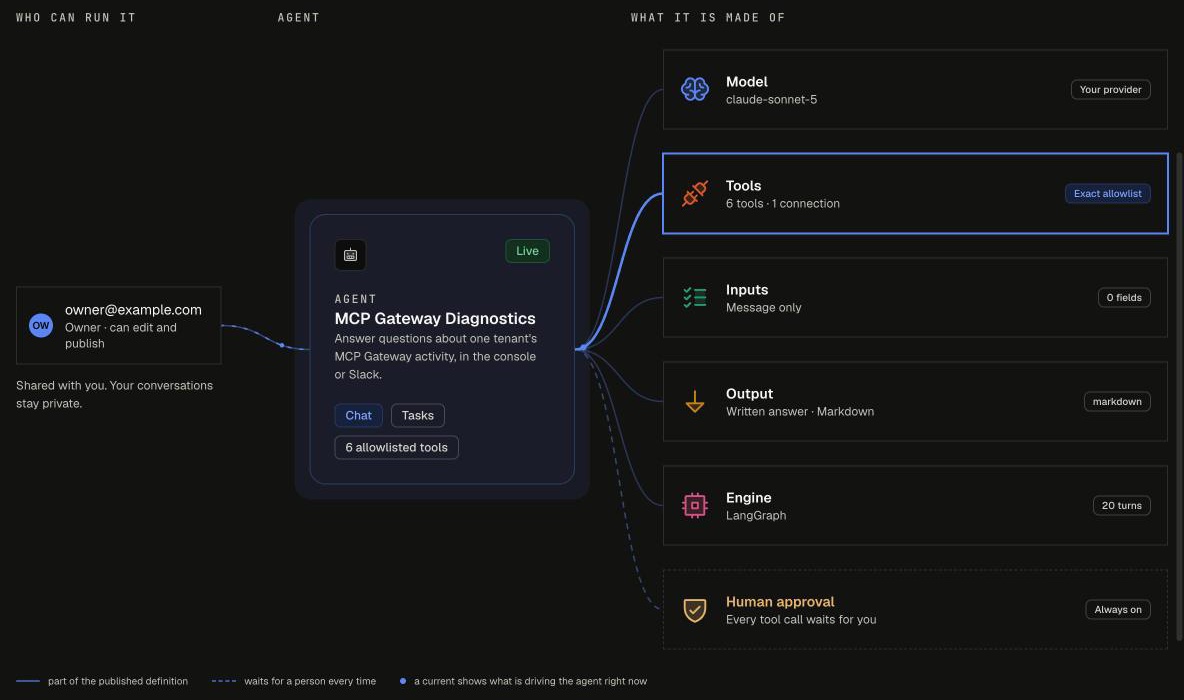Click the Live status badge
Image resolution: width=1184 pixels, height=700 pixels.
(x=527, y=251)
